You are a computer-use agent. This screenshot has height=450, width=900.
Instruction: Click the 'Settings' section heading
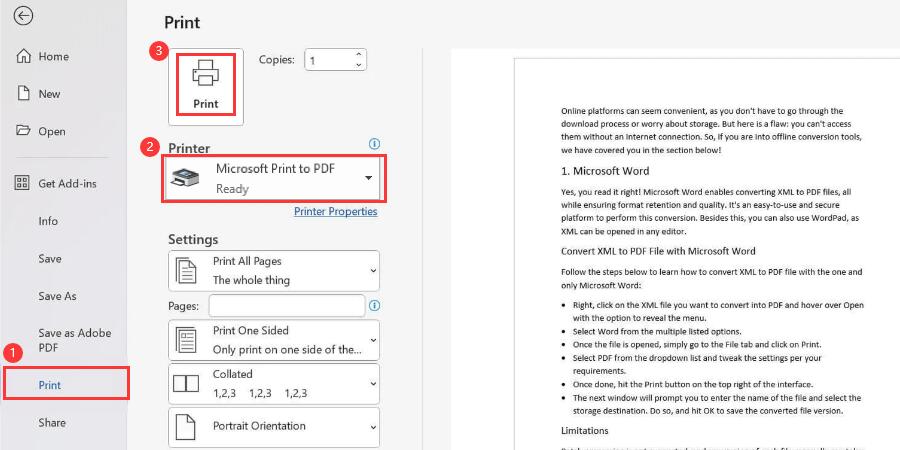193,239
